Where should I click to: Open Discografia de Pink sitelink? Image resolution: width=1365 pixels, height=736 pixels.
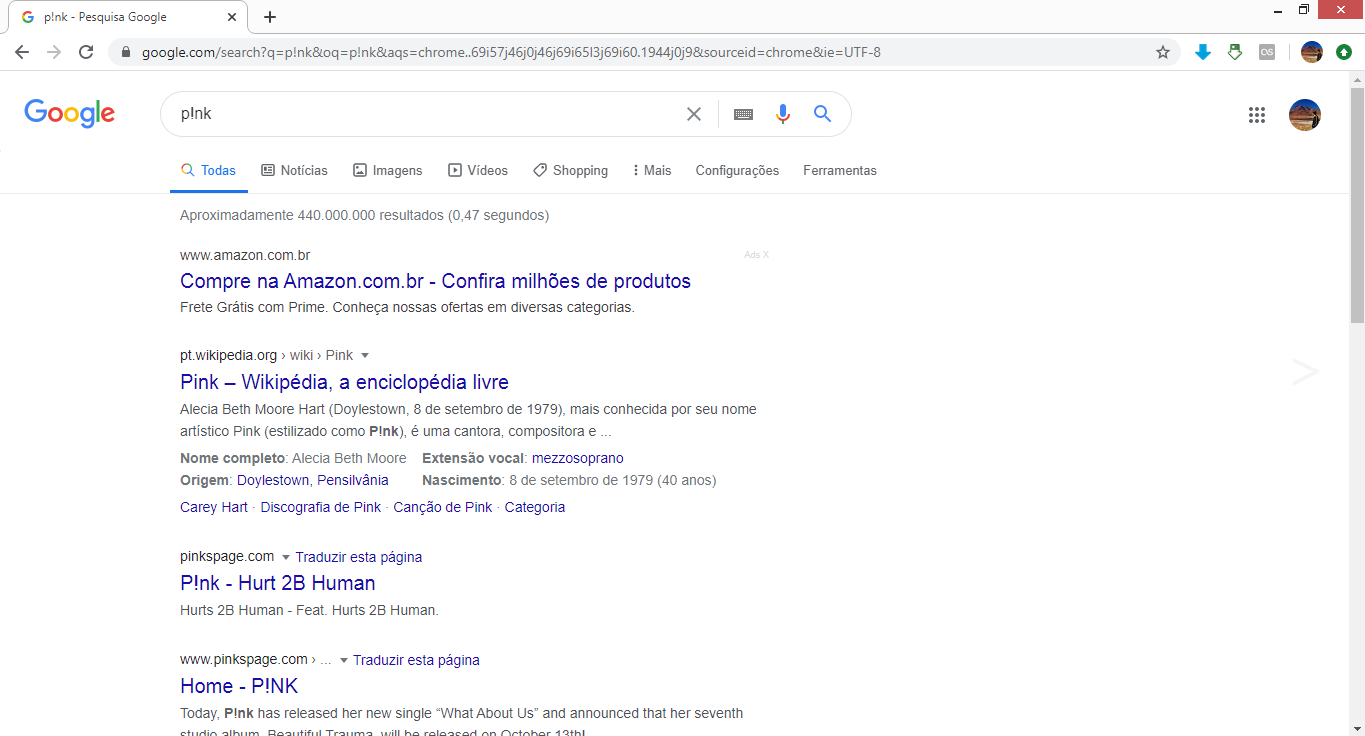point(321,507)
